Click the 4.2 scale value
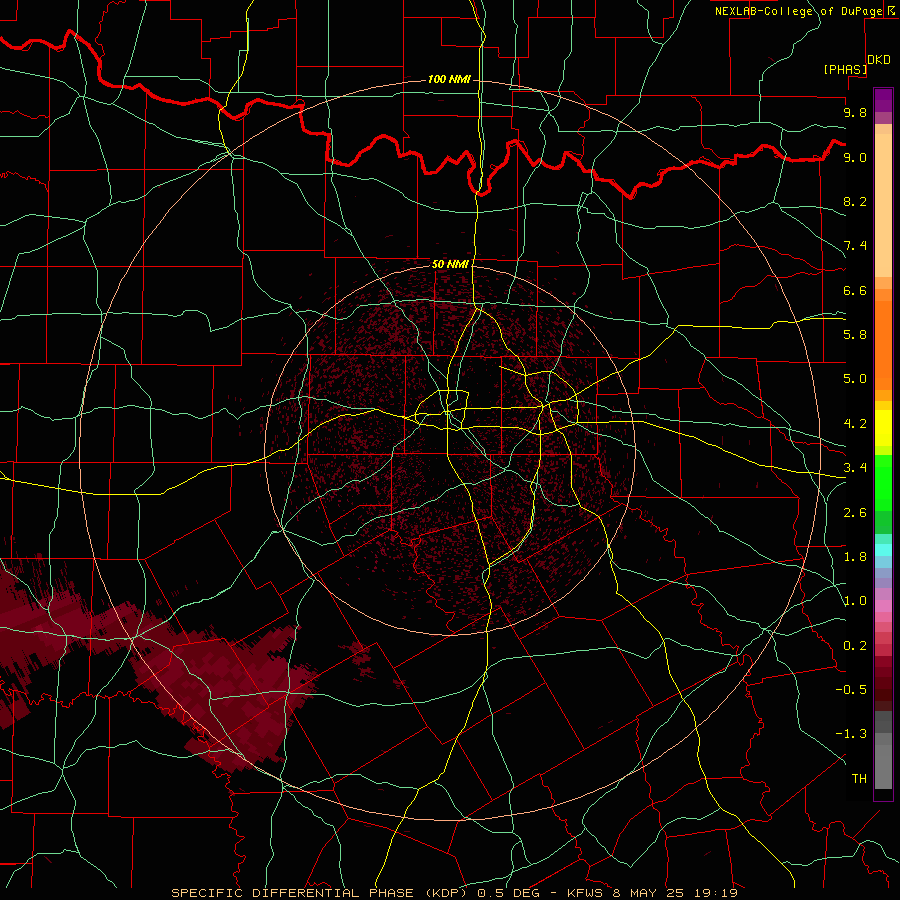The width and height of the screenshot is (900, 900). click(x=855, y=424)
